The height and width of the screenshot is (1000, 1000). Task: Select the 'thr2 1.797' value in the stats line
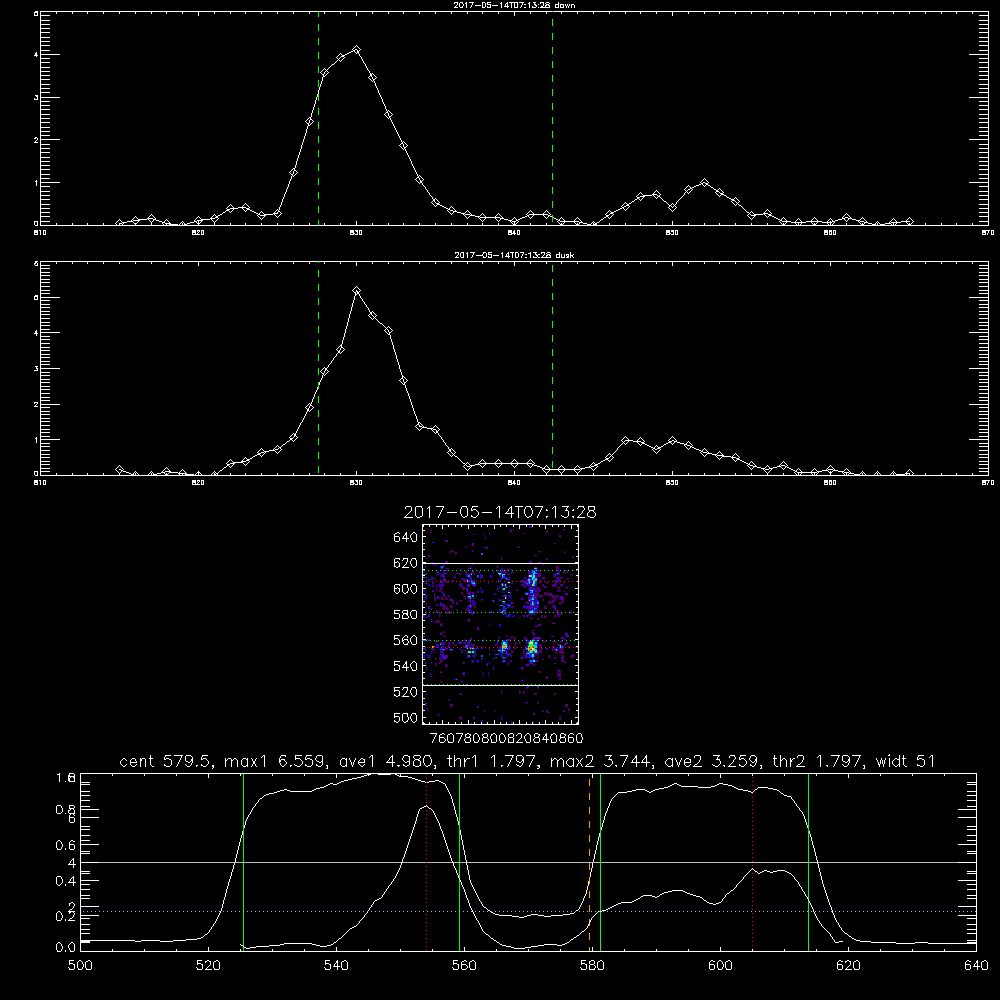coord(817,761)
